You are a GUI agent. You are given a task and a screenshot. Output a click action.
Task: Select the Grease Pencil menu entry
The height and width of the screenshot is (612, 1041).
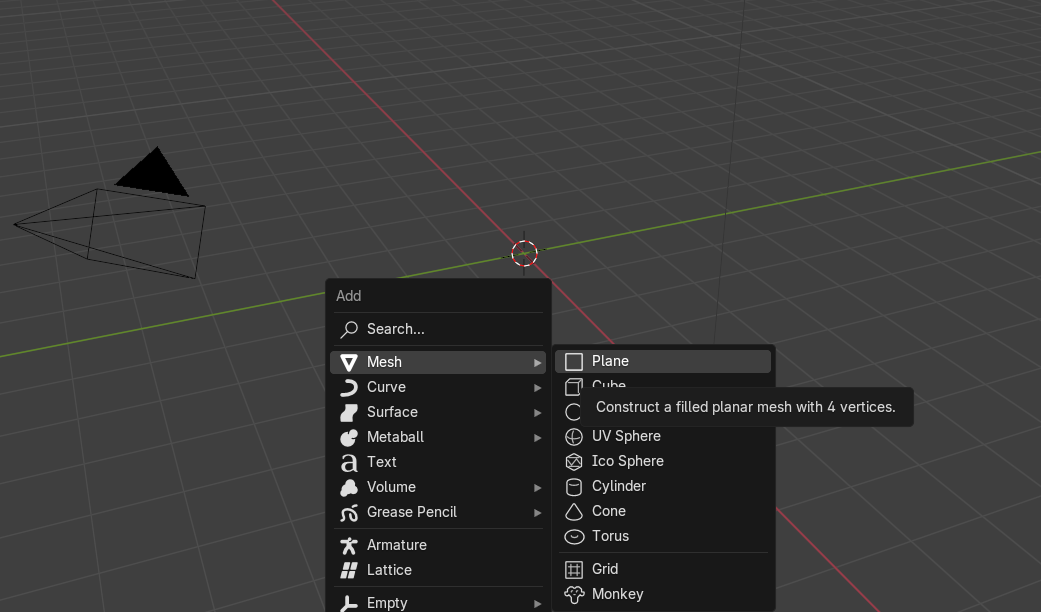(x=438, y=512)
